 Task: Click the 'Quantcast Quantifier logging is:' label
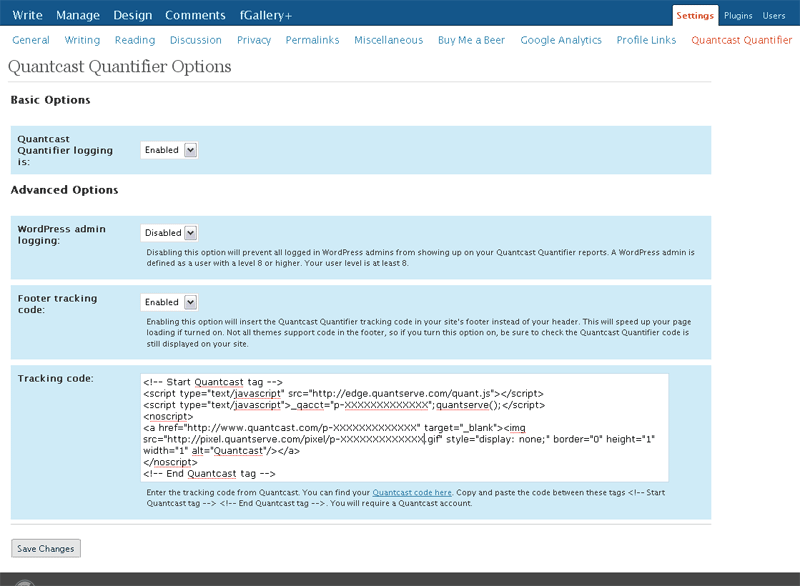coord(65,150)
